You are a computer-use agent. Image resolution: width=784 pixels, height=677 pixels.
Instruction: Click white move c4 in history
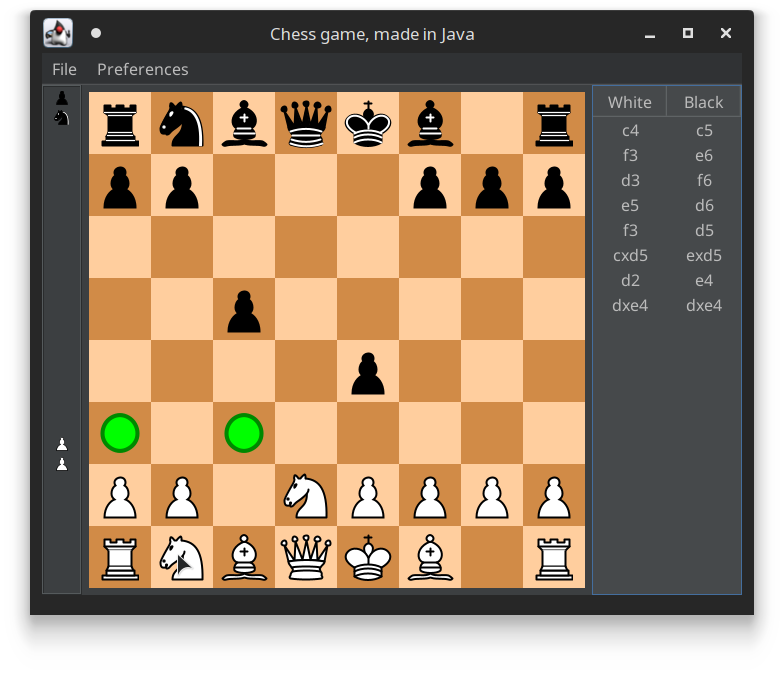click(x=630, y=130)
